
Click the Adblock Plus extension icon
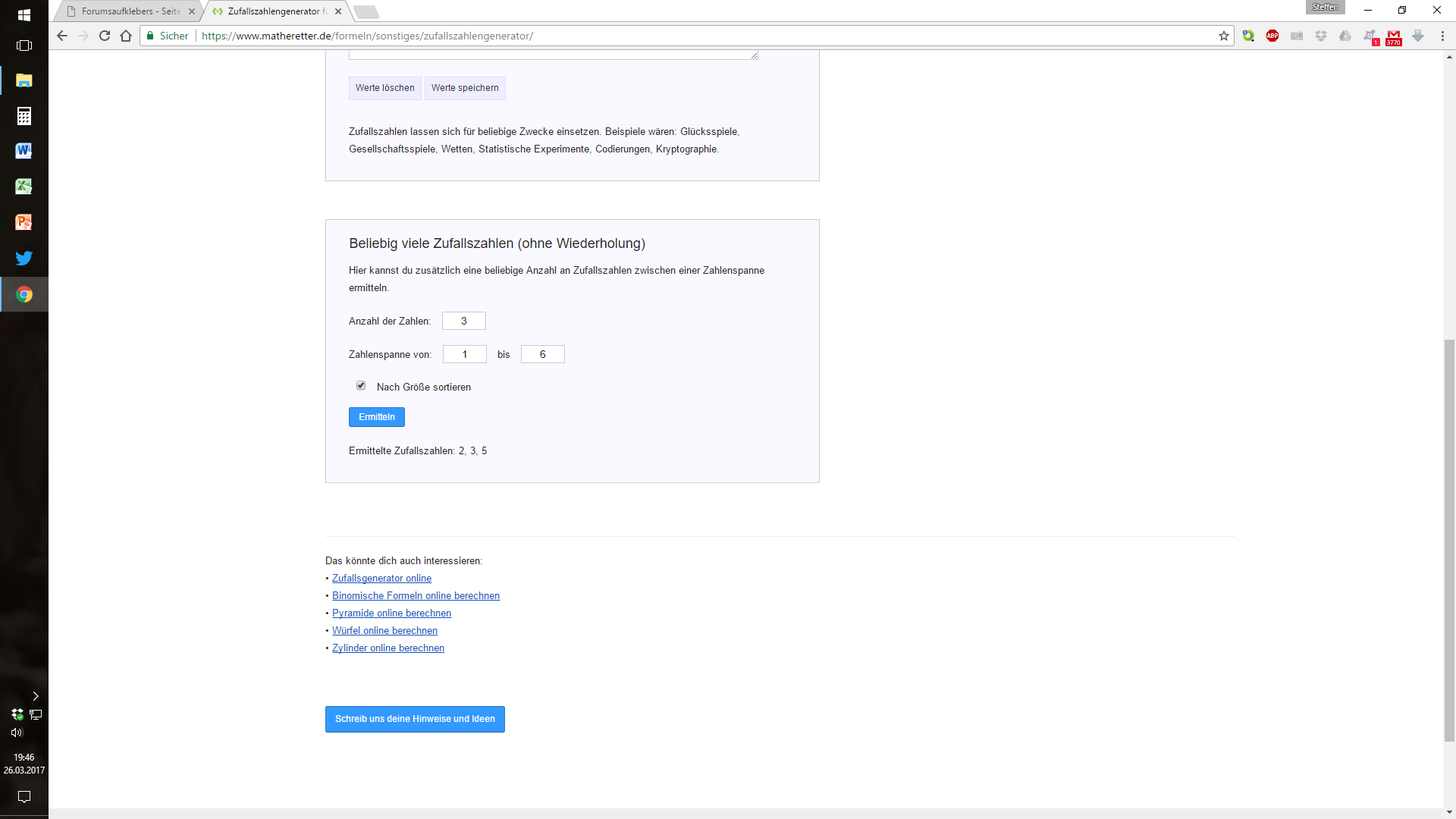pos(1272,36)
